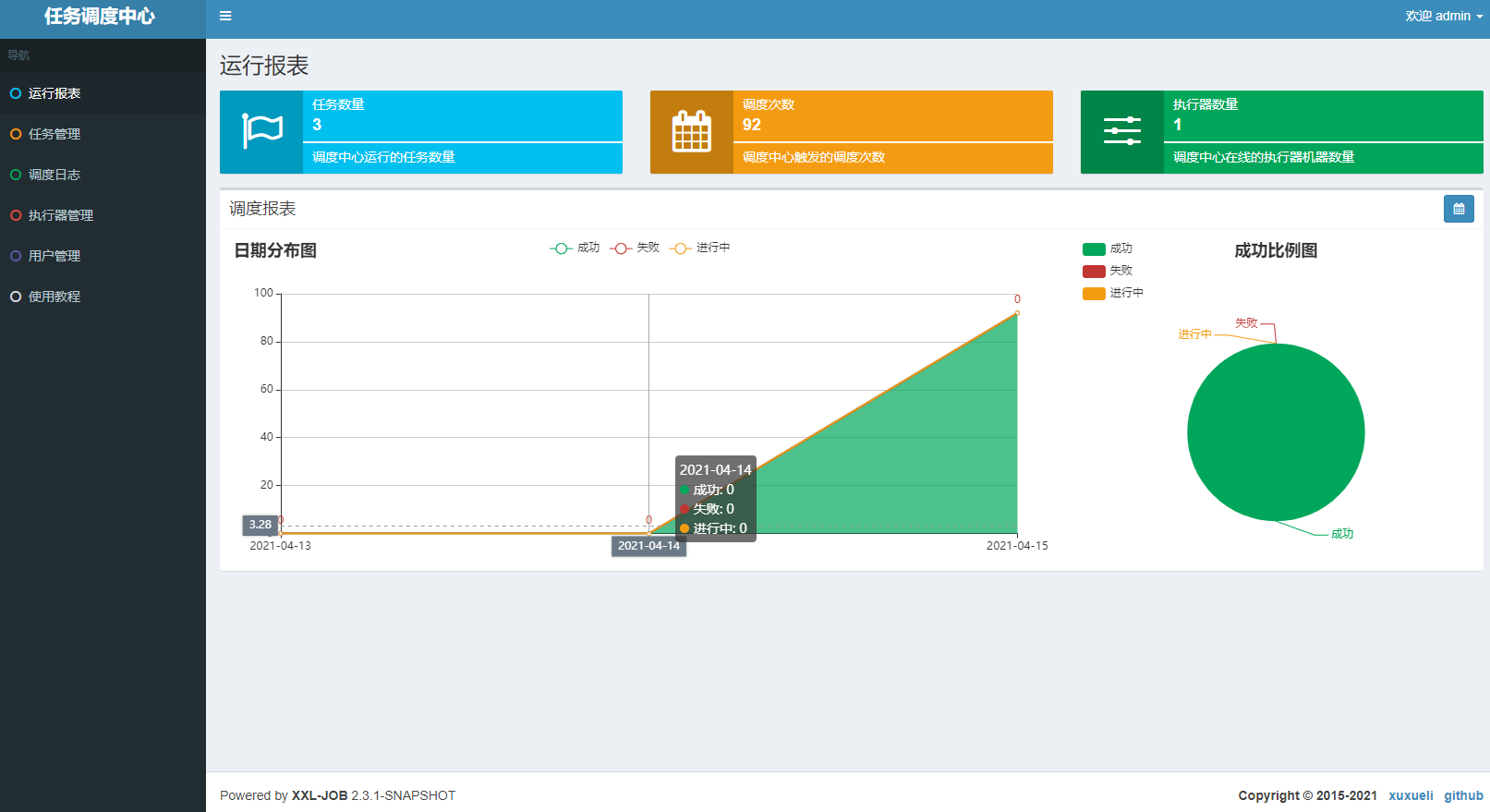Open the 运行报表 sidebar menu
Viewport: 1490px width, 812px height.
pos(103,93)
